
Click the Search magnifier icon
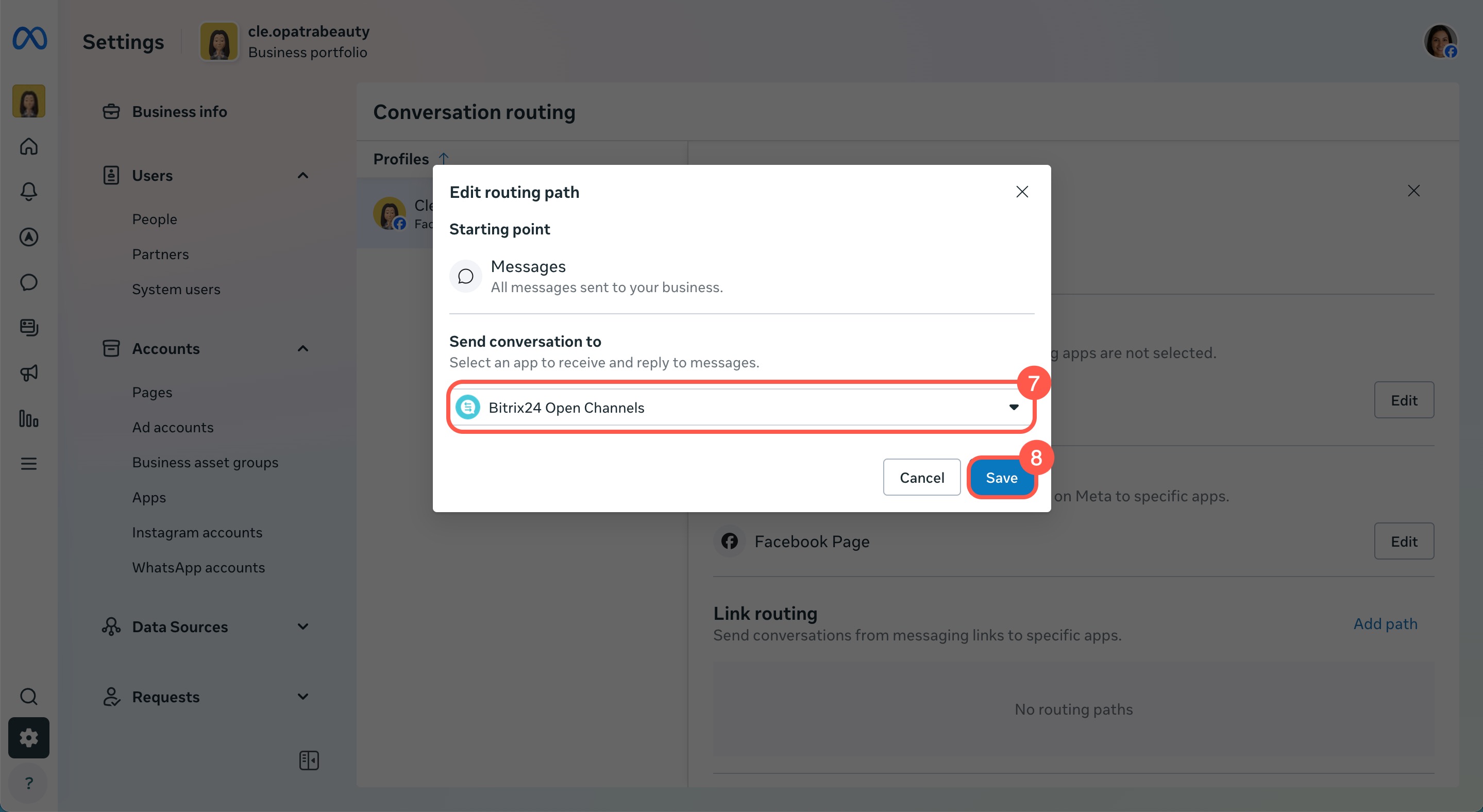tap(29, 696)
